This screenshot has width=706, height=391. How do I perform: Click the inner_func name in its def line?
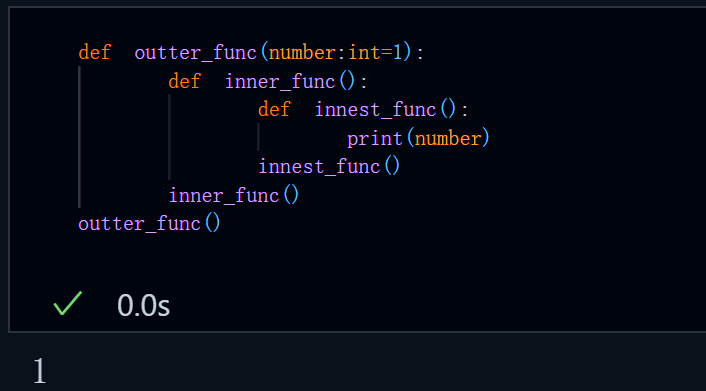(x=280, y=82)
